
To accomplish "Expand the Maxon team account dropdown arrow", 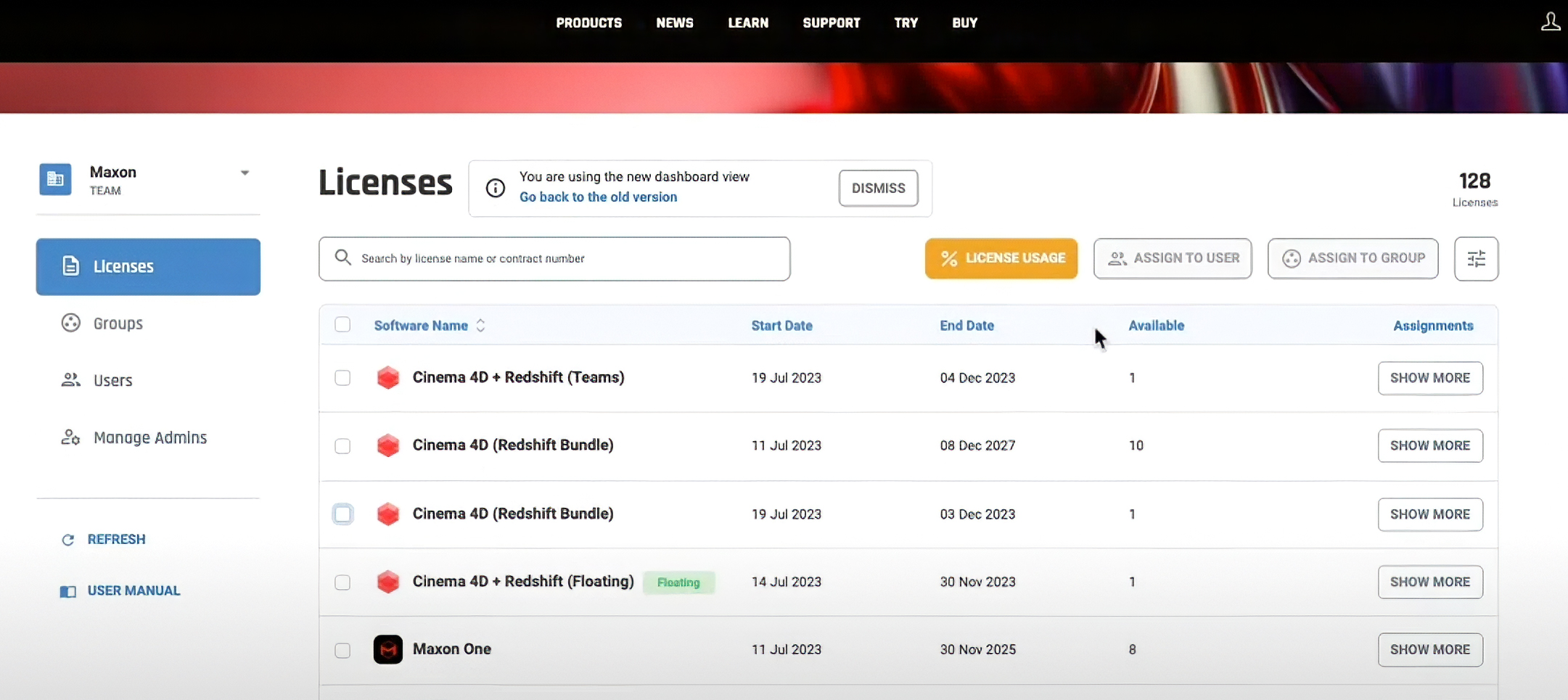I will pyautogui.click(x=245, y=173).
